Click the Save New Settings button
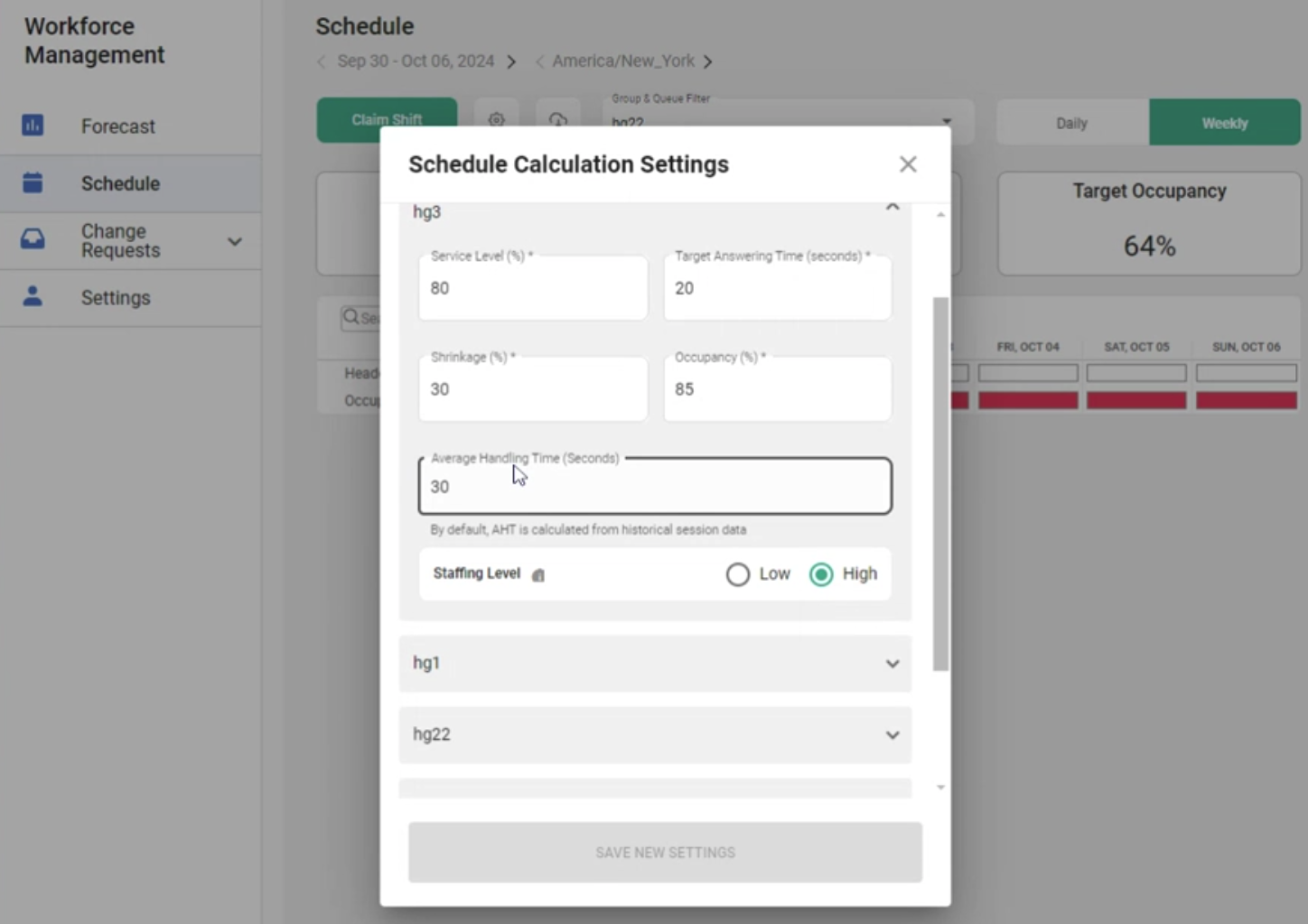Image resolution: width=1308 pixels, height=924 pixels. point(665,852)
